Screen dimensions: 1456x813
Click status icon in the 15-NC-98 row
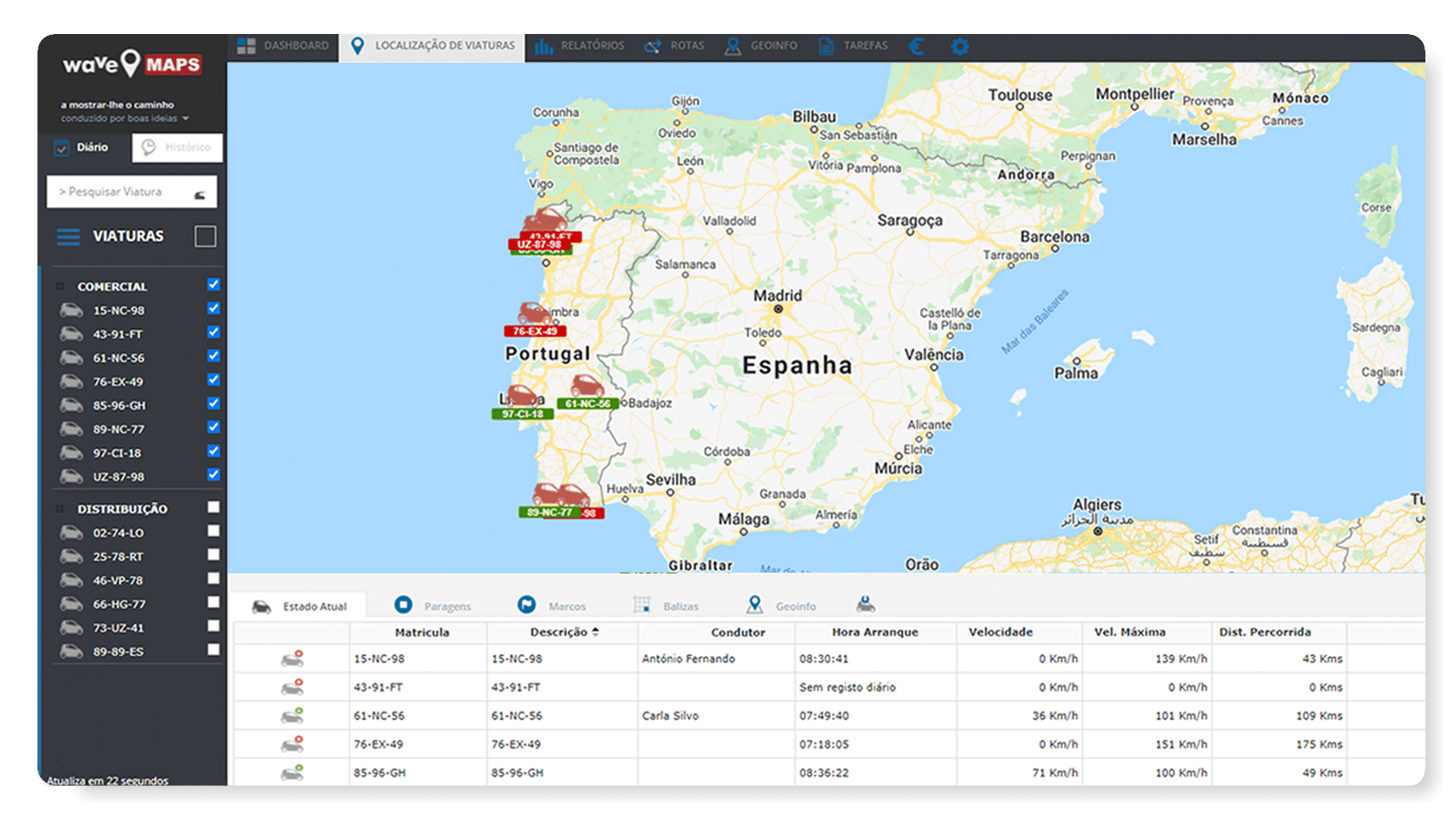(292, 659)
